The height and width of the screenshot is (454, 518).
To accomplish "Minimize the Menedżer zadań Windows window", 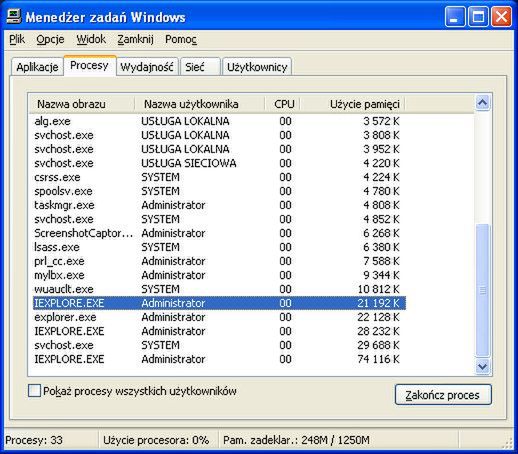I will (455, 17).
